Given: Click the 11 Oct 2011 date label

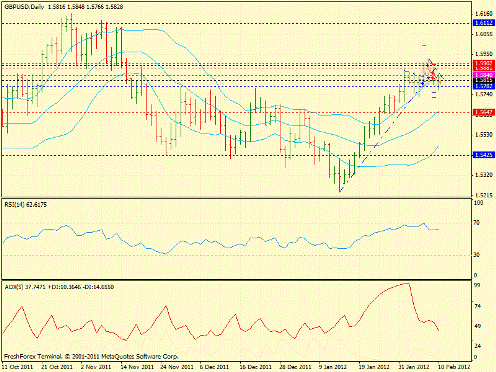Looking at the screenshot, I should click(18, 367).
